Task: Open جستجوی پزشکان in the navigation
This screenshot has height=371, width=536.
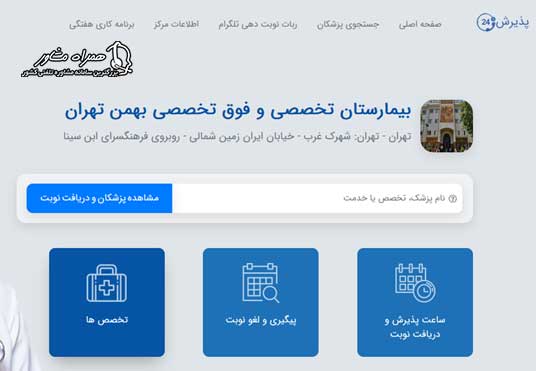Action: (x=348, y=24)
